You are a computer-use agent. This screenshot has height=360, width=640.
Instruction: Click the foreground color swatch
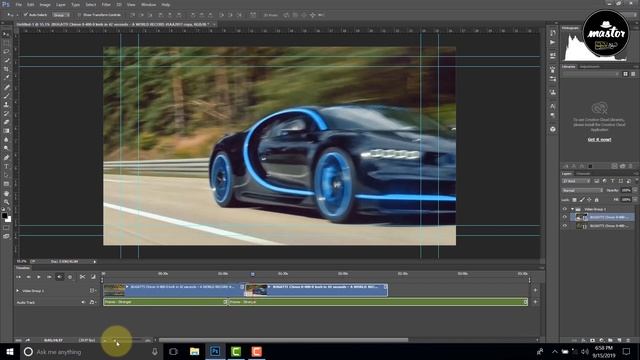pos(4,216)
